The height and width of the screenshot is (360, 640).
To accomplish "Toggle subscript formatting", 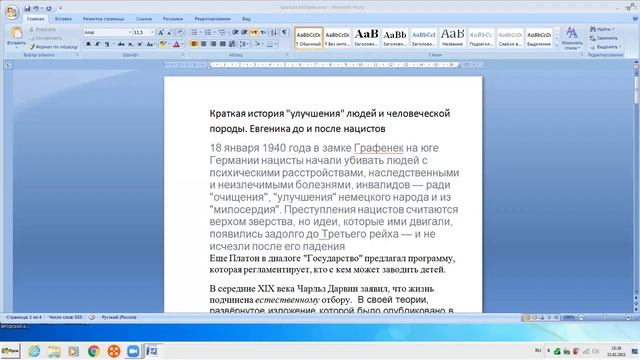I will point(130,44).
